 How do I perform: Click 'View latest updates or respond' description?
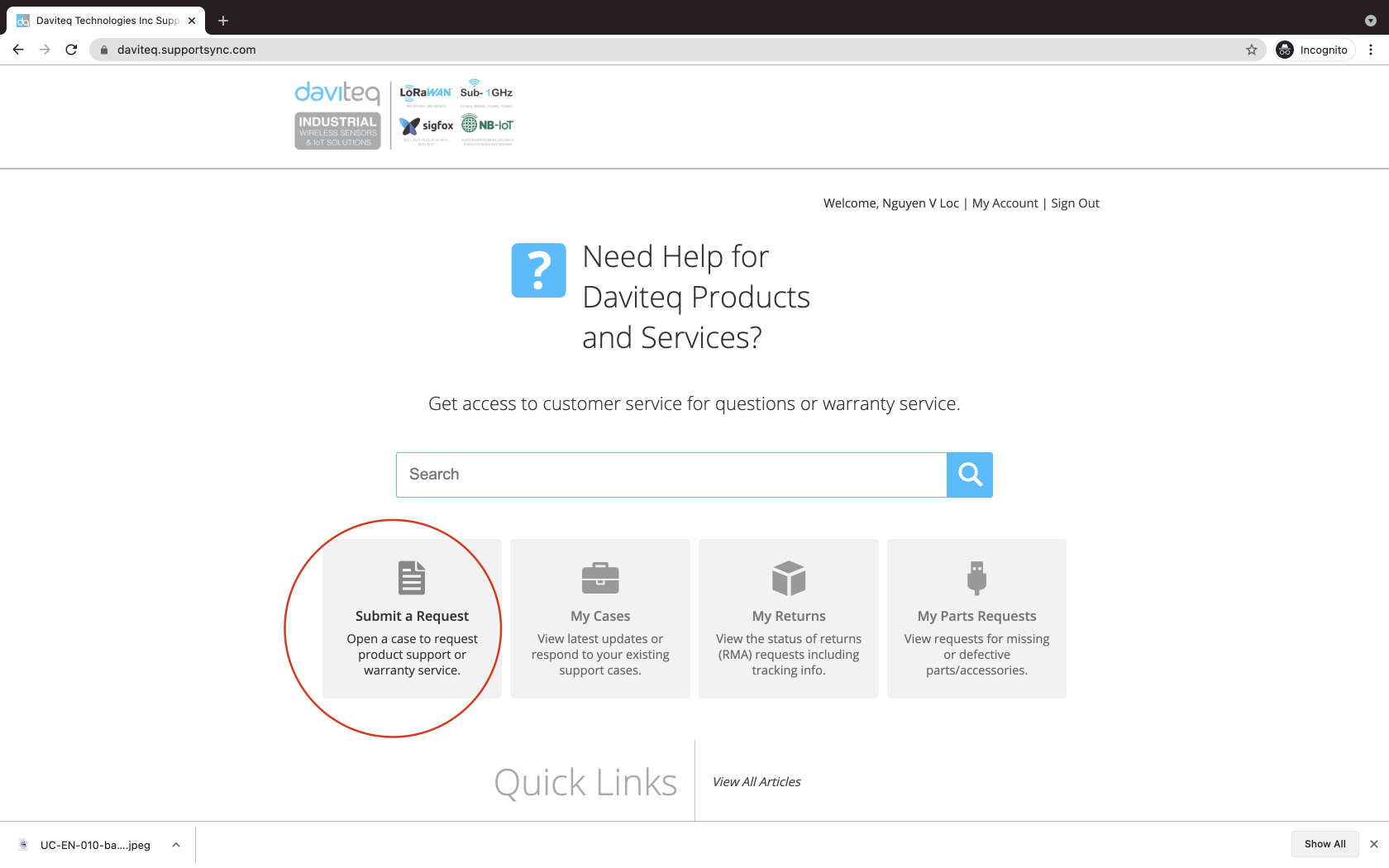[600, 655]
